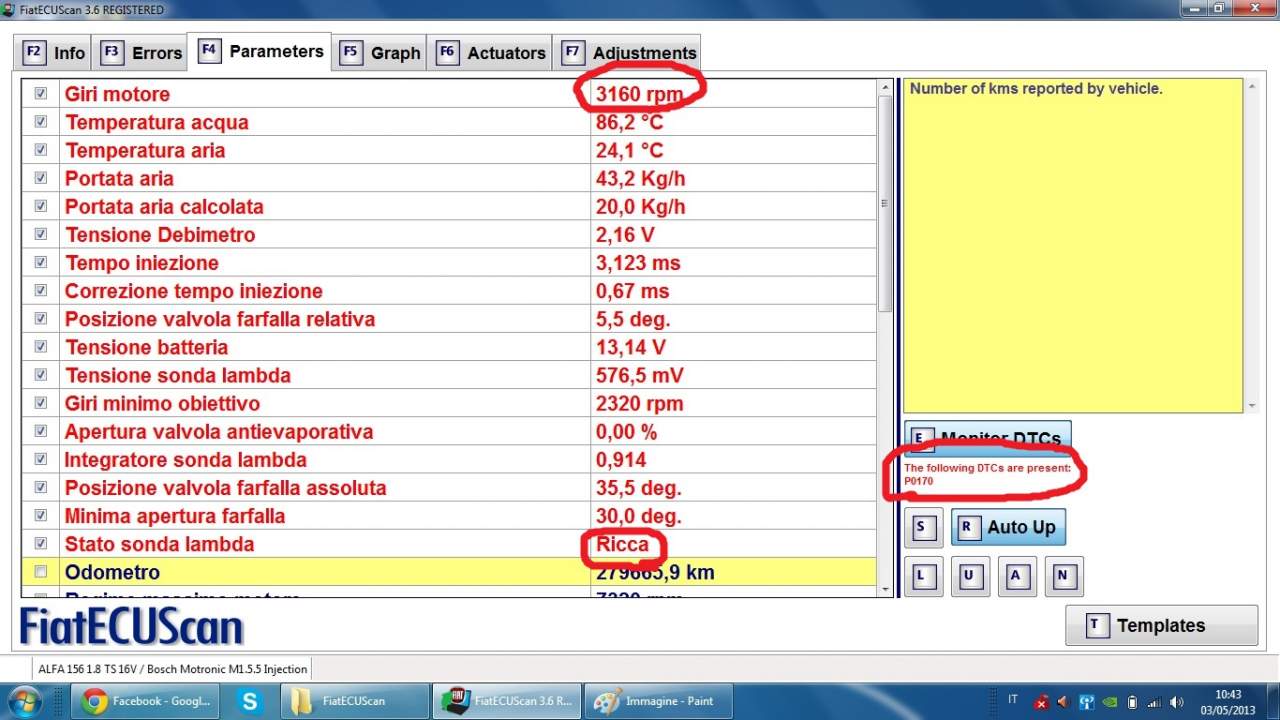The width and height of the screenshot is (1280, 720).
Task: Enable the Odometro parameter checkbox
Action: (x=41, y=572)
